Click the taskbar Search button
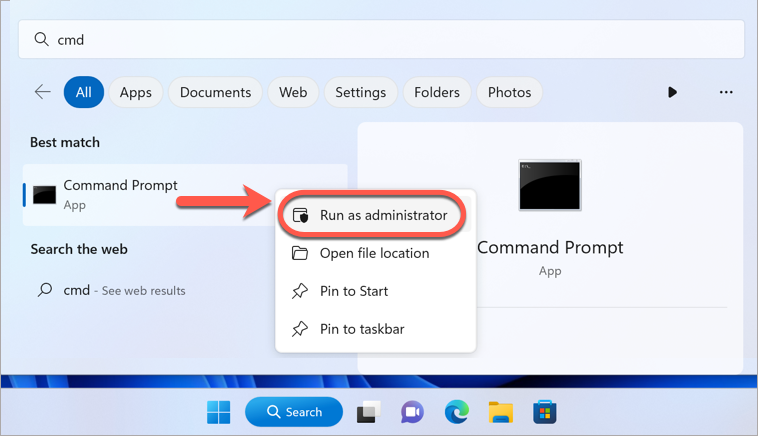This screenshot has height=436, width=758. (294, 412)
